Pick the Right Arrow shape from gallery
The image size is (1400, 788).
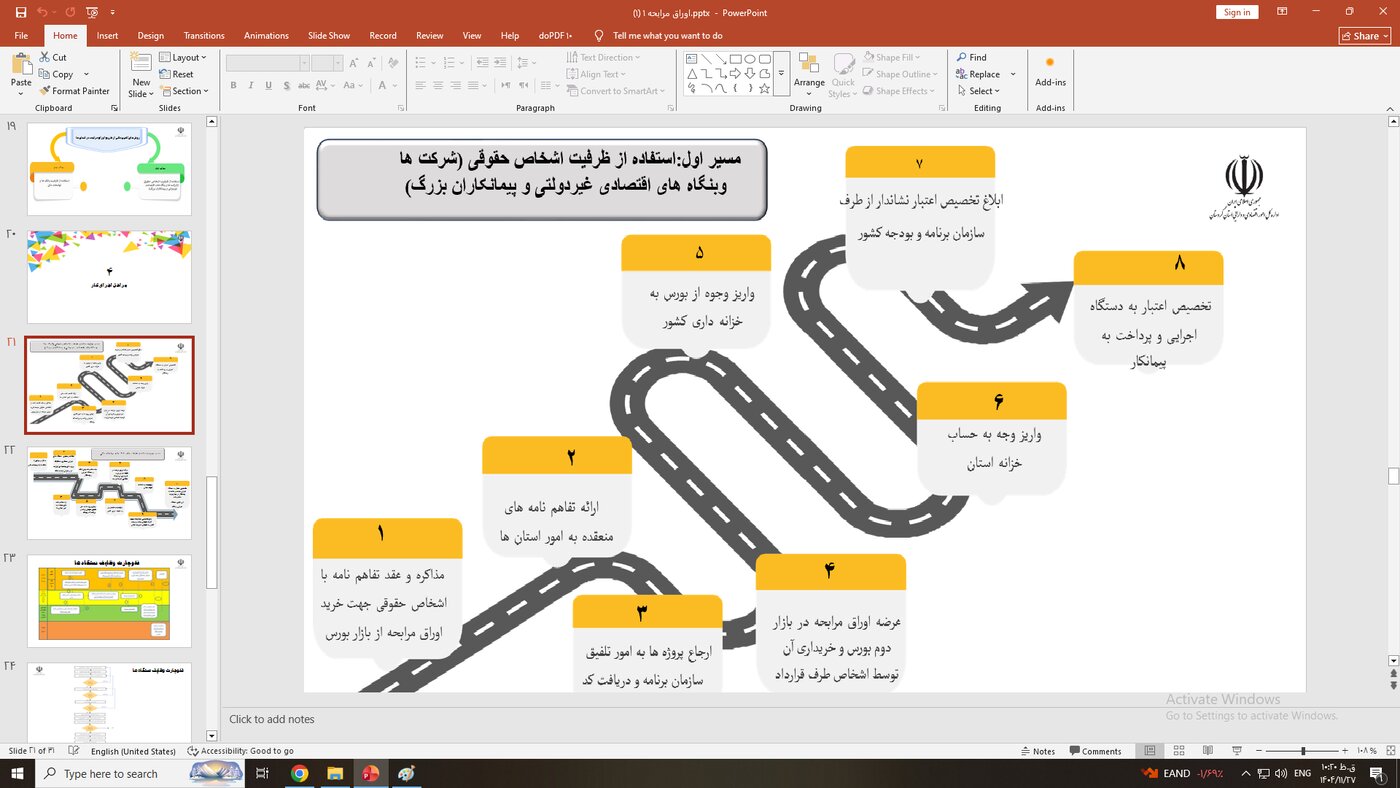(x=735, y=74)
